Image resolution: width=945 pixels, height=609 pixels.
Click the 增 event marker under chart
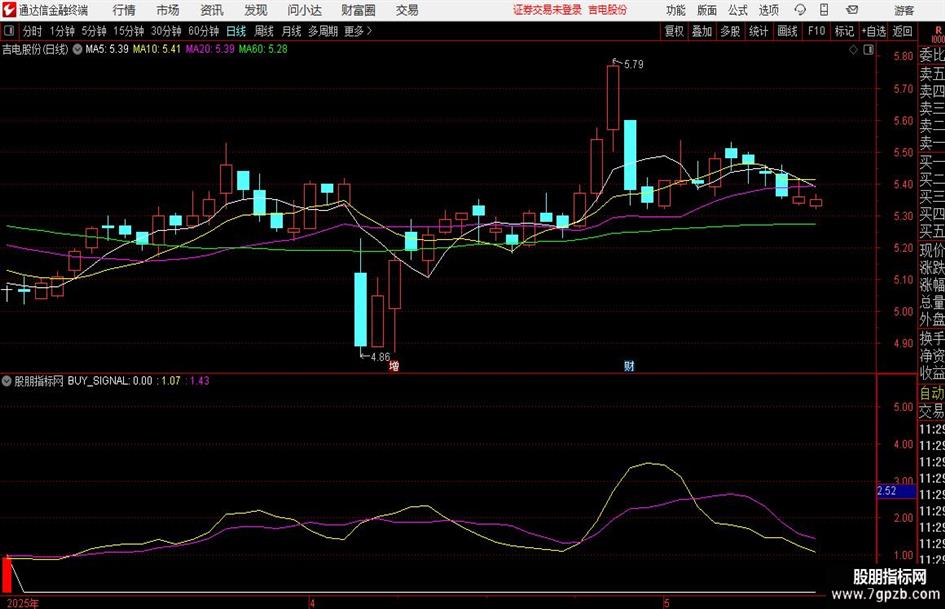click(x=394, y=366)
